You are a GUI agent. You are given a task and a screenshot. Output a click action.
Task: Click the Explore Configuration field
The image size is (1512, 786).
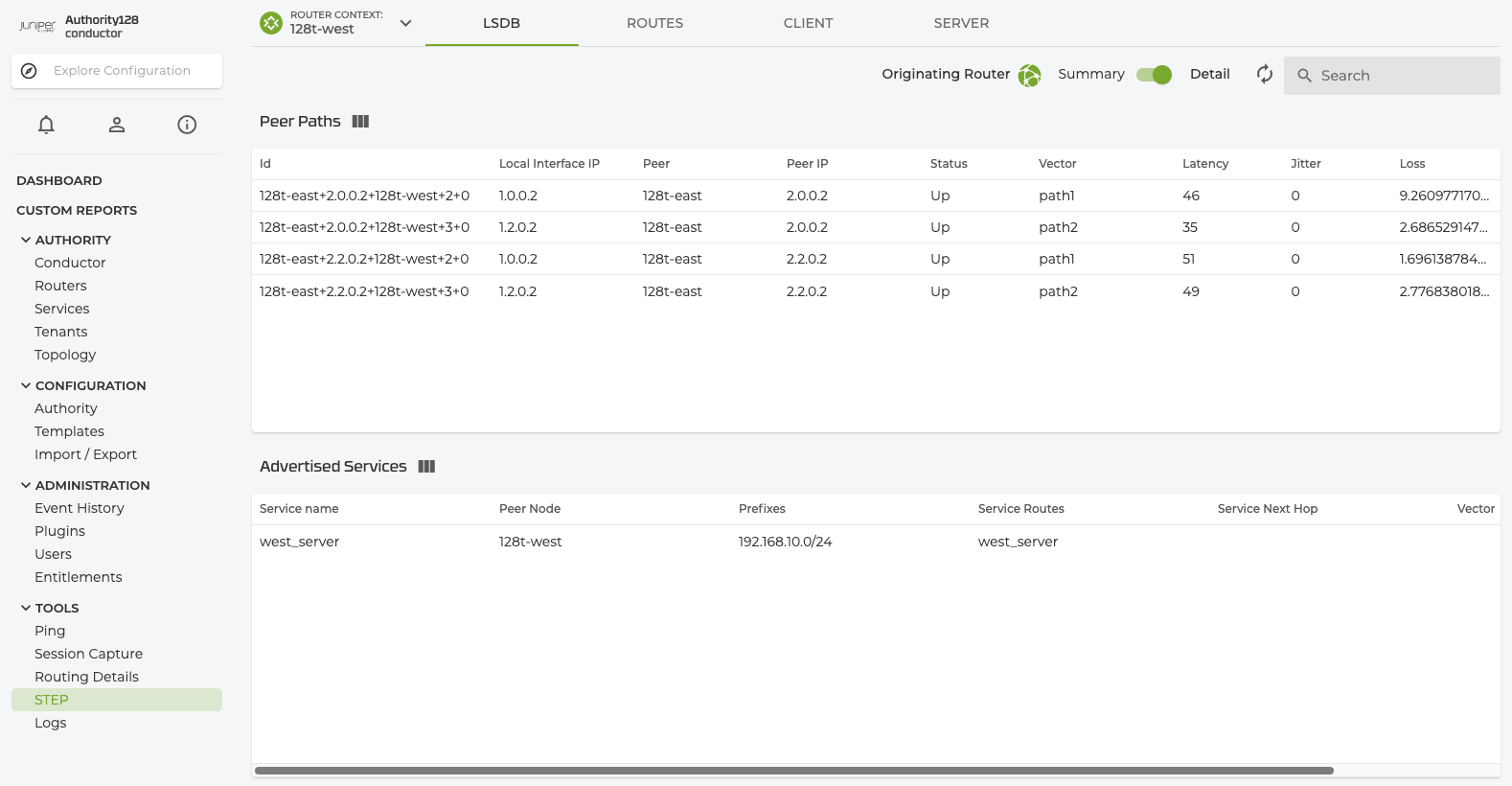122,71
